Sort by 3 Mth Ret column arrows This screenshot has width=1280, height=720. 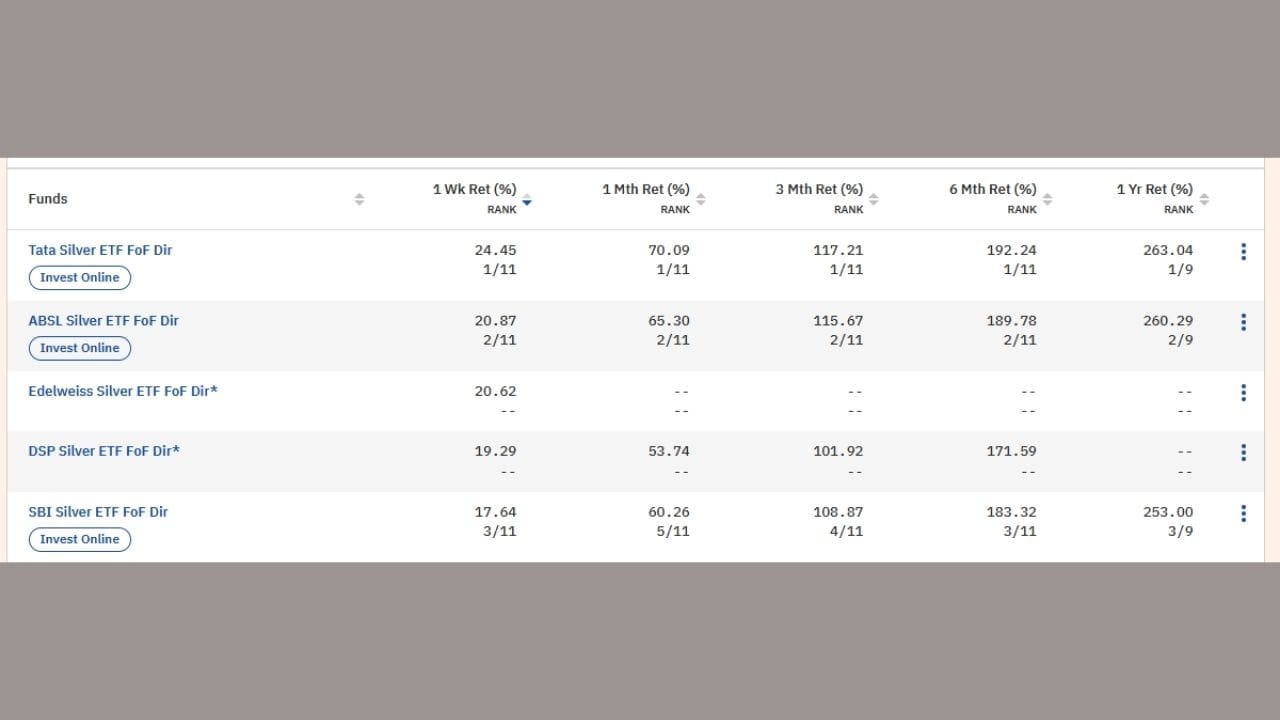873,199
